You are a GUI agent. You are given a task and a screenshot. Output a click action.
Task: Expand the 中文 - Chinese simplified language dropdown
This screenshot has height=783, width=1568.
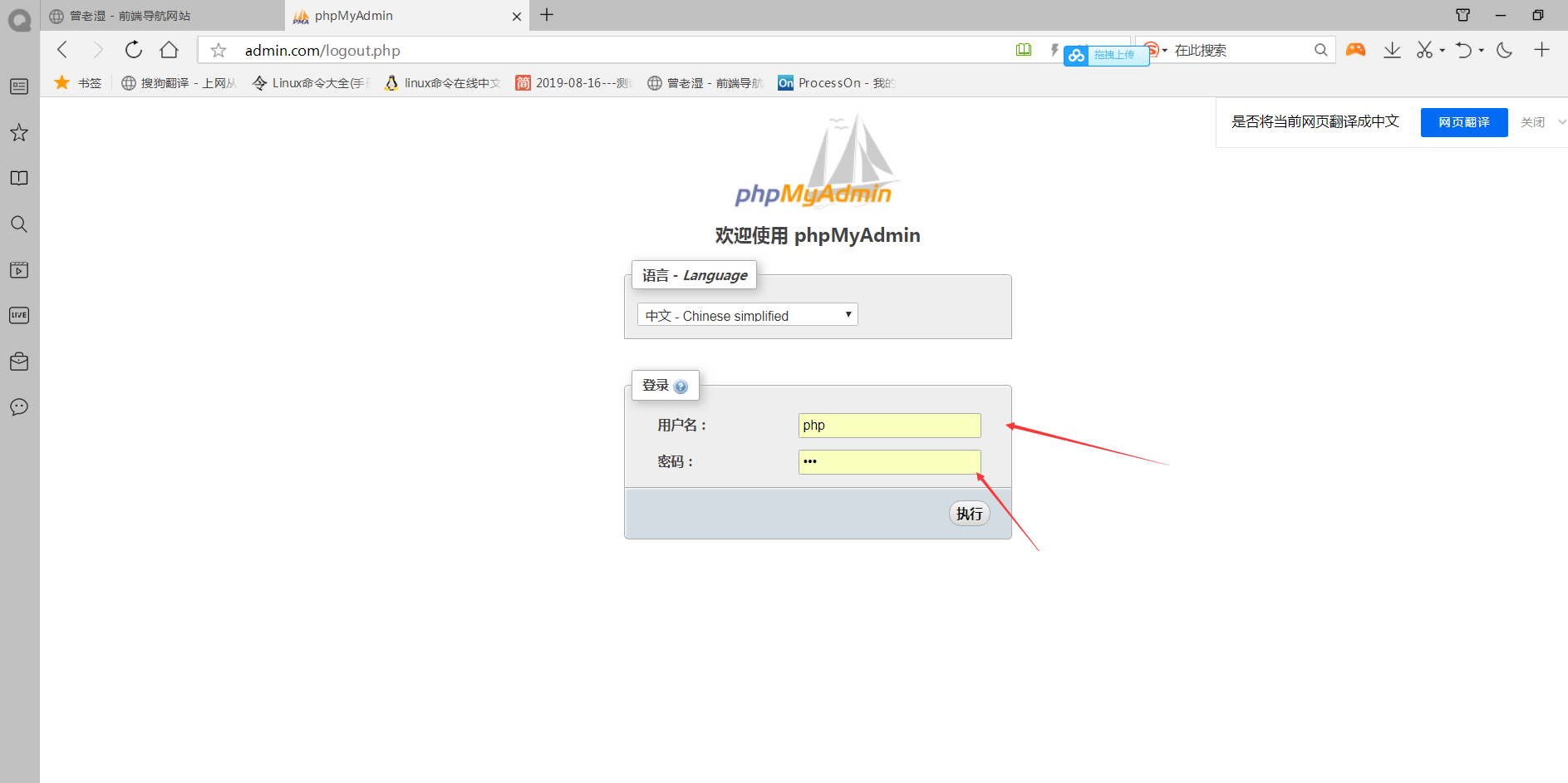[747, 315]
